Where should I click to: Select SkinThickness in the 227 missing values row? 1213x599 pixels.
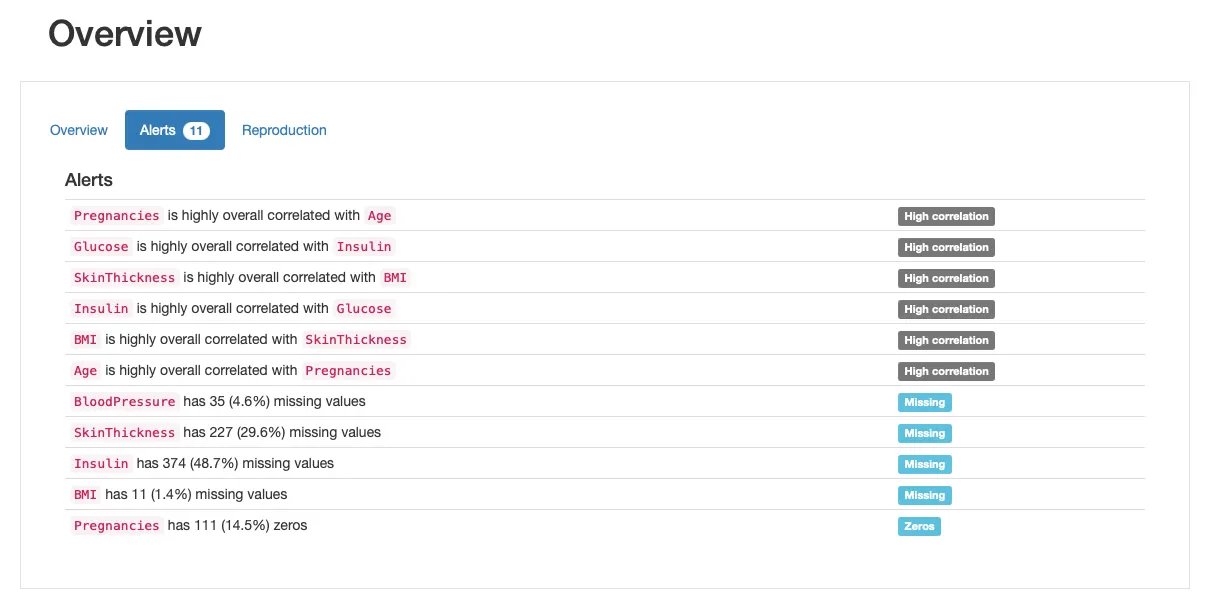pos(125,433)
